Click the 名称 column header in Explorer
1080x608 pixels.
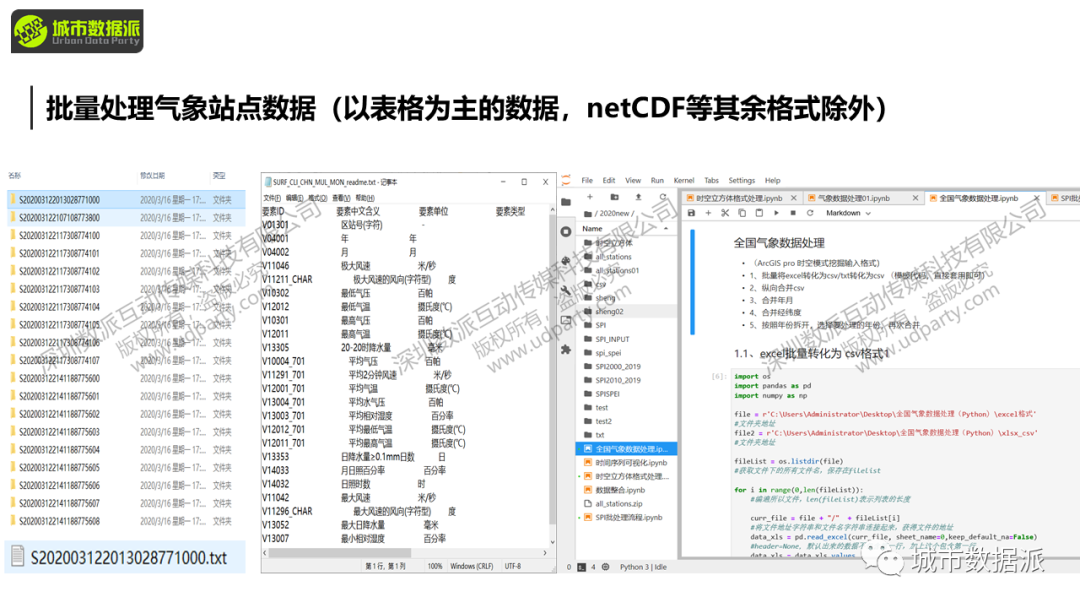tap(14, 176)
